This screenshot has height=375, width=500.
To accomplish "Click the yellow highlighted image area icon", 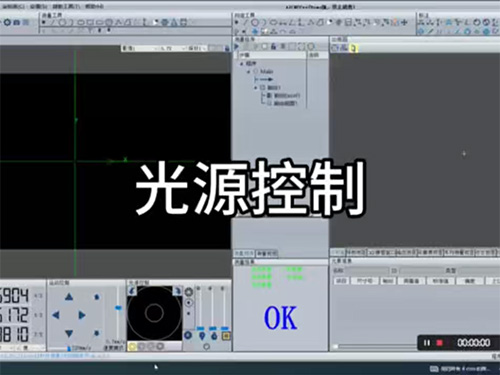I will (353, 48).
